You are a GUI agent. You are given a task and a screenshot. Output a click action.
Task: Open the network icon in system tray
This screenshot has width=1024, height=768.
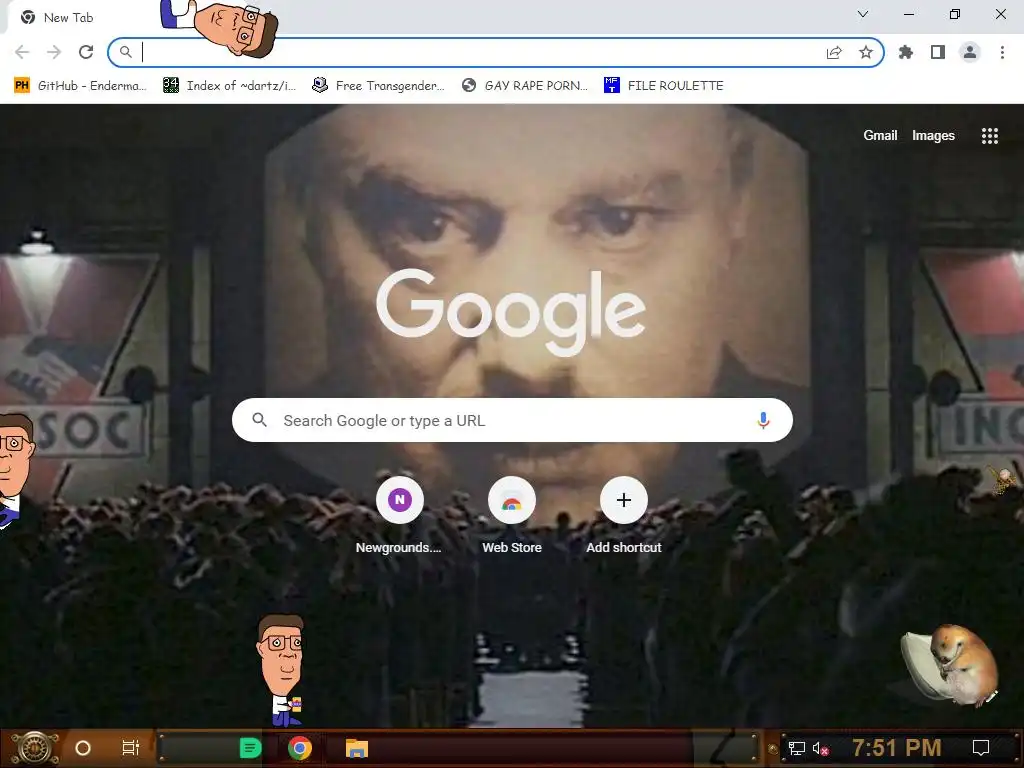797,748
